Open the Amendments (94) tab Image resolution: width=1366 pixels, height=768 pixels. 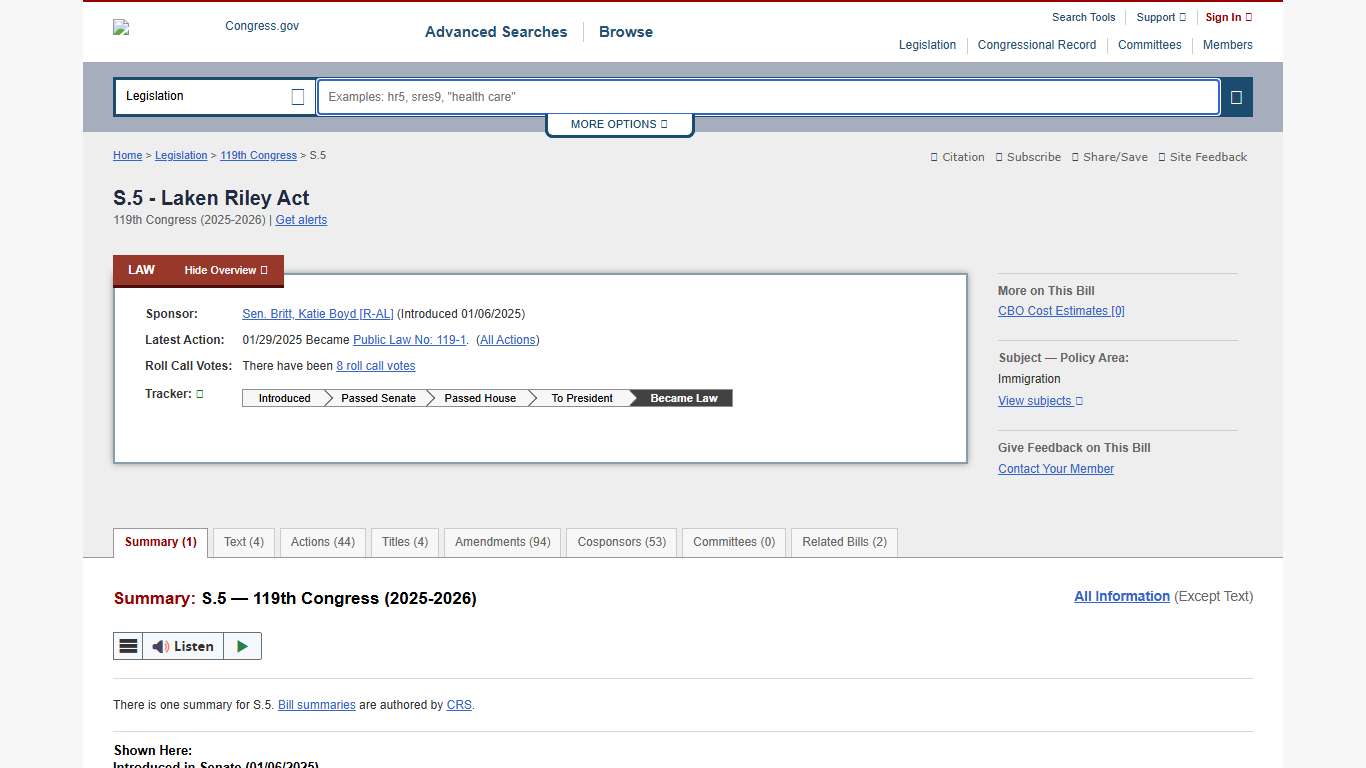click(501, 542)
